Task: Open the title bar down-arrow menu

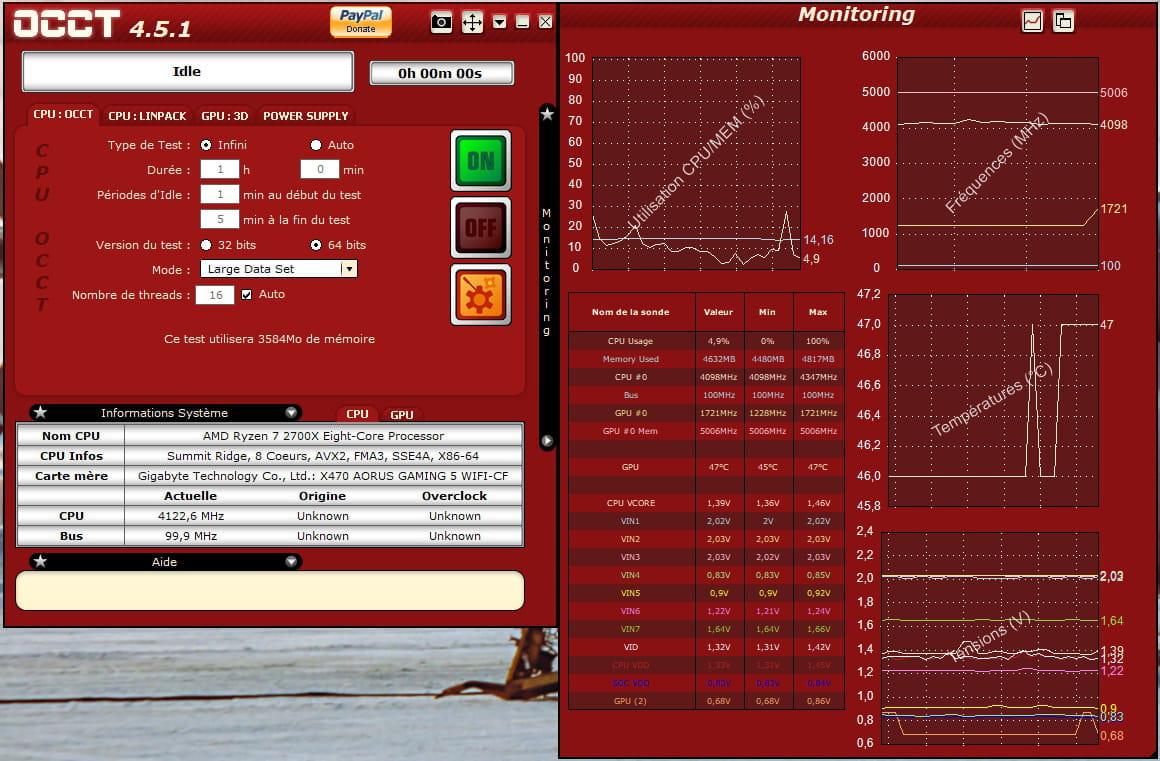Action: [x=499, y=22]
